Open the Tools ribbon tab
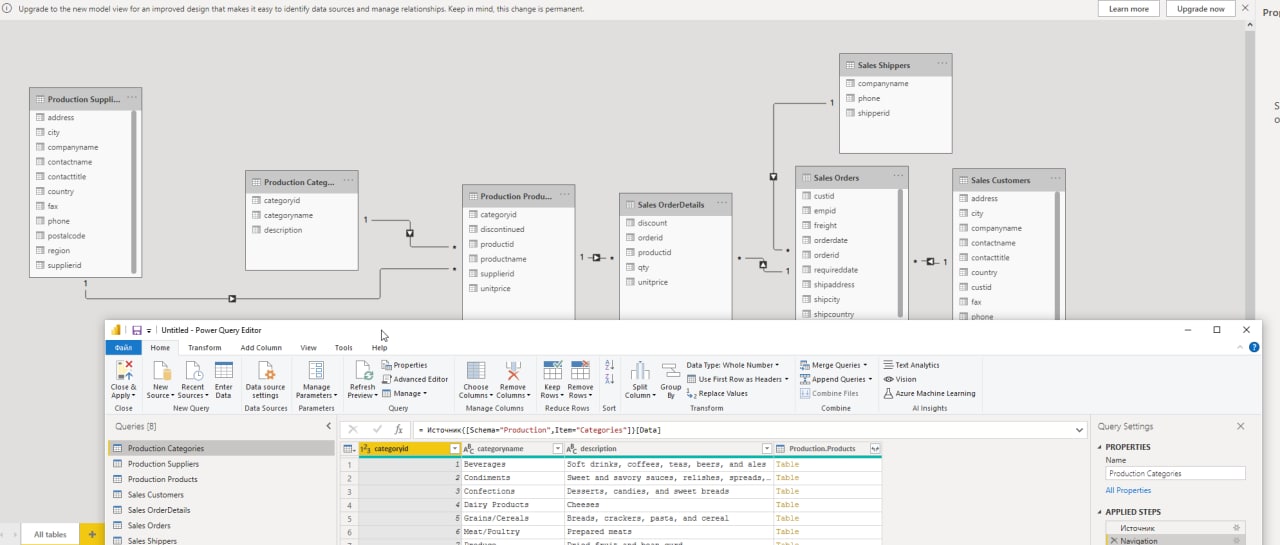 pos(343,348)
